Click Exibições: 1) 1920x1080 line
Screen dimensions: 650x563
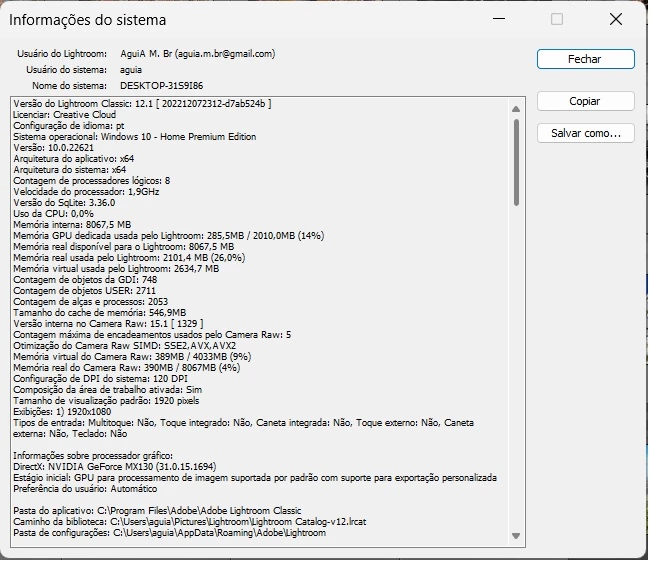click(62, 412)
